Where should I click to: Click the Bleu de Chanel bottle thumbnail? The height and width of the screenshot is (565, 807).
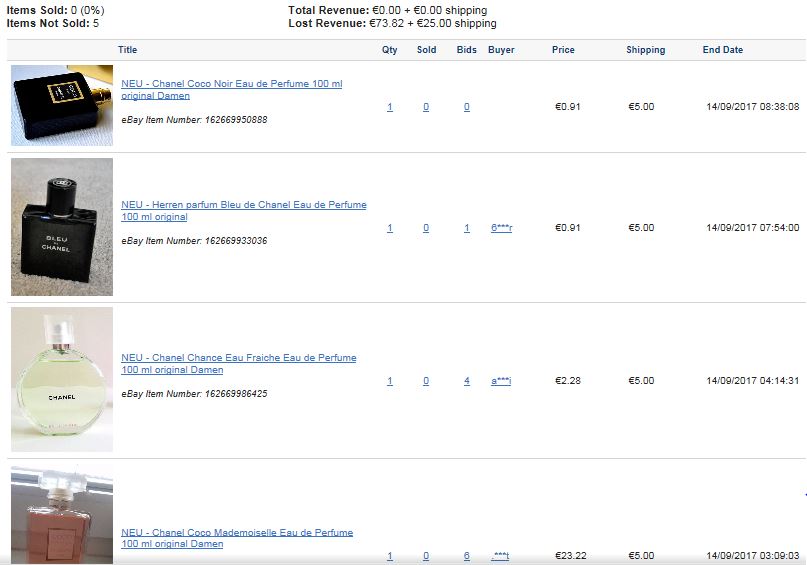pyautogui.click(x=62, y=226)
